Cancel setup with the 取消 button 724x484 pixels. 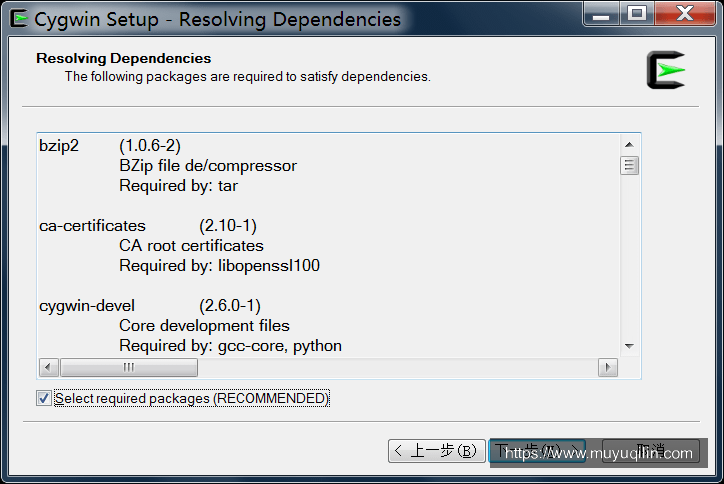click(x=651, y=451)
